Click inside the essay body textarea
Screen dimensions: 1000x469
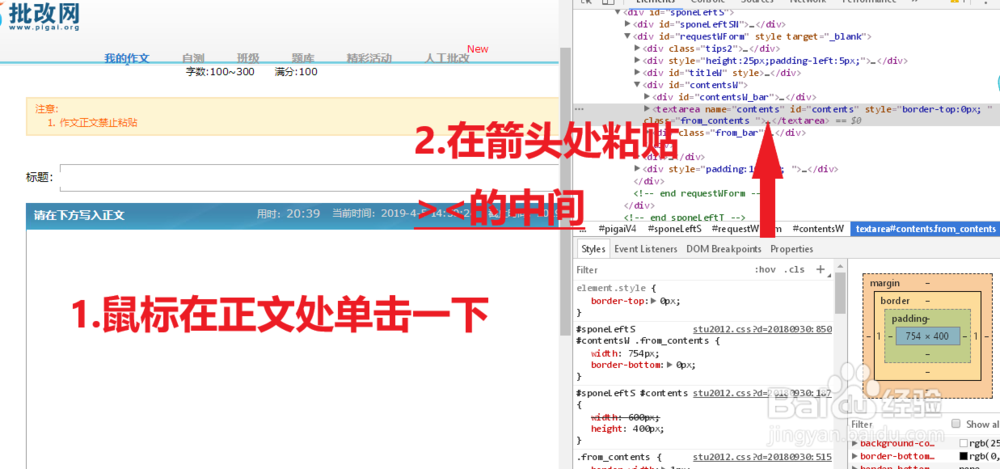click(292, 348)
